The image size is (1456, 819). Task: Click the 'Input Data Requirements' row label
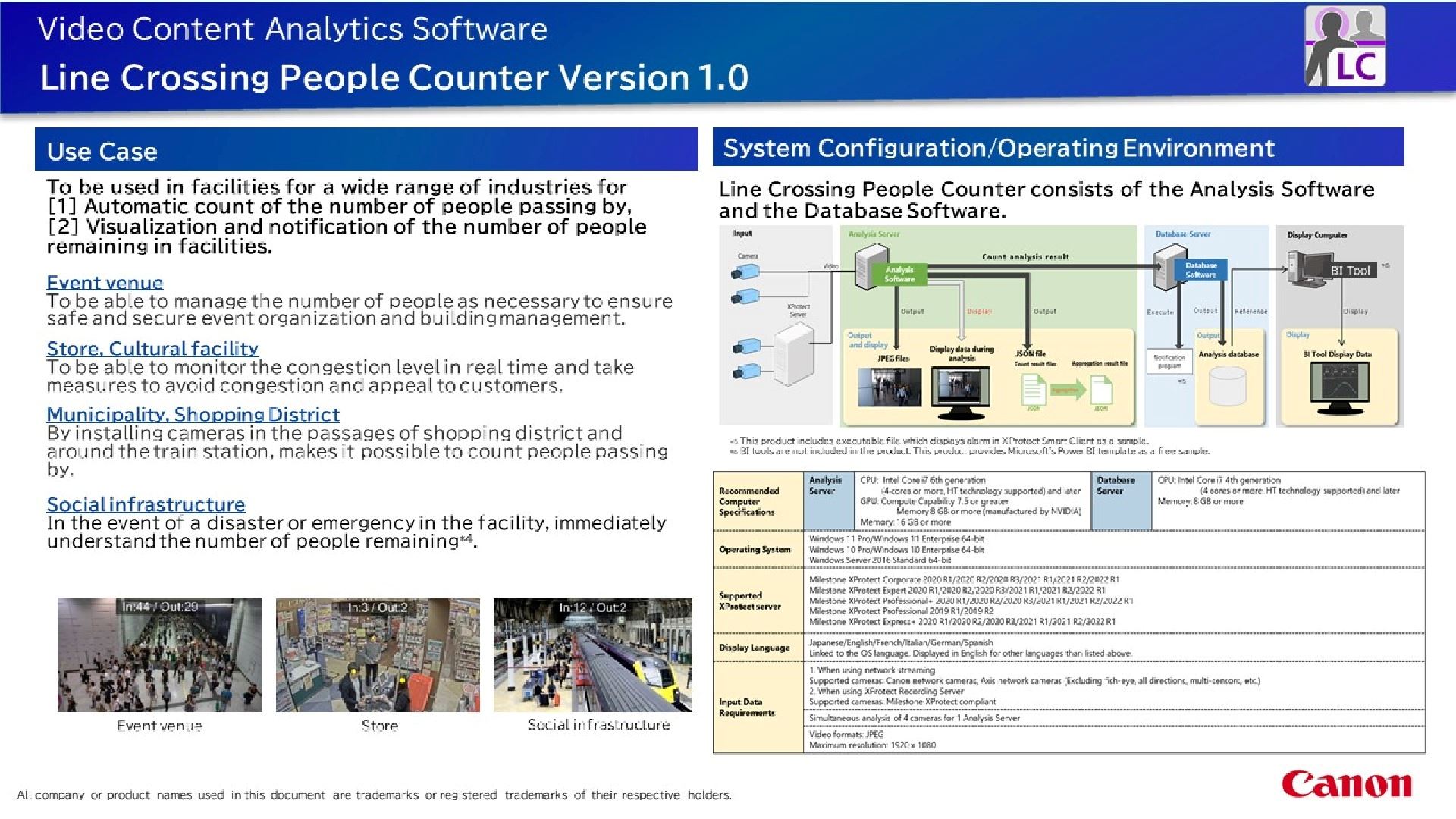[747, 708]
